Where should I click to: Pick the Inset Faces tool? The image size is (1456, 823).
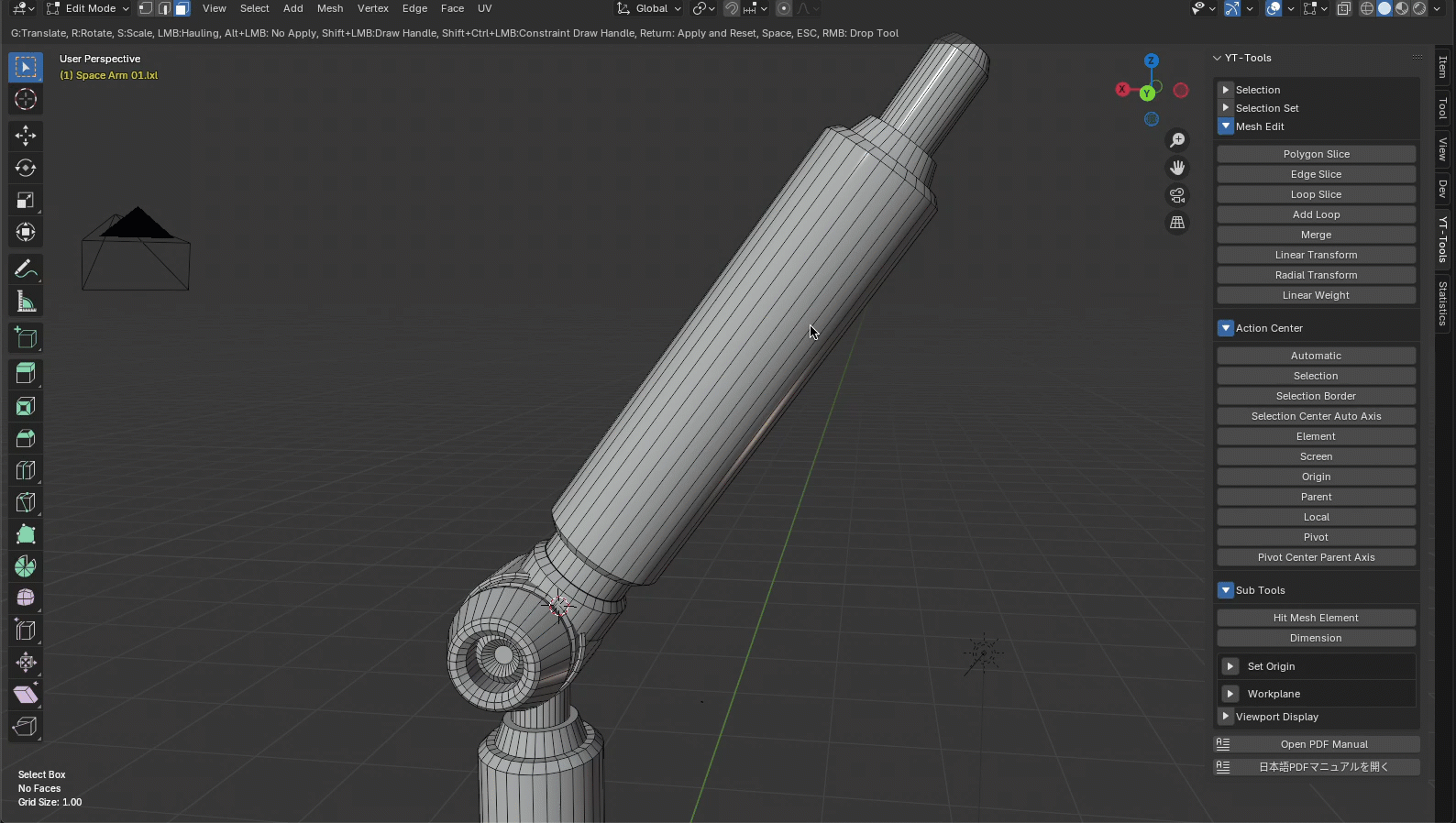click(26, 406)
